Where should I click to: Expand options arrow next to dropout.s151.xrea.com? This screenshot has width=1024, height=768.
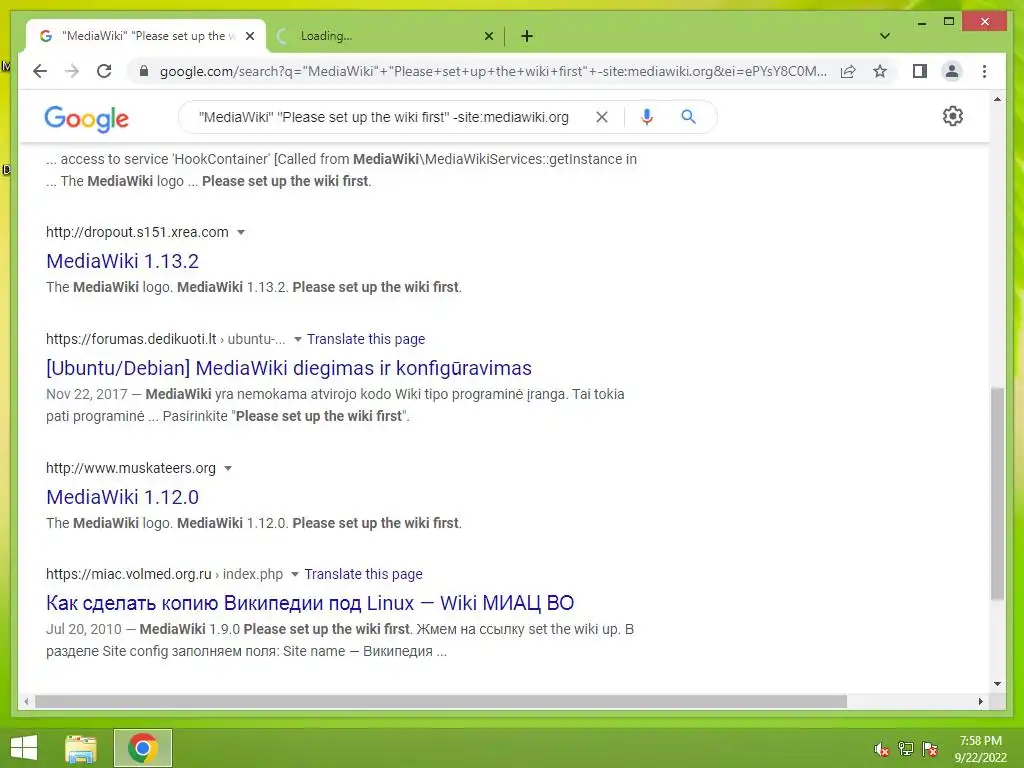coord(240,232)
